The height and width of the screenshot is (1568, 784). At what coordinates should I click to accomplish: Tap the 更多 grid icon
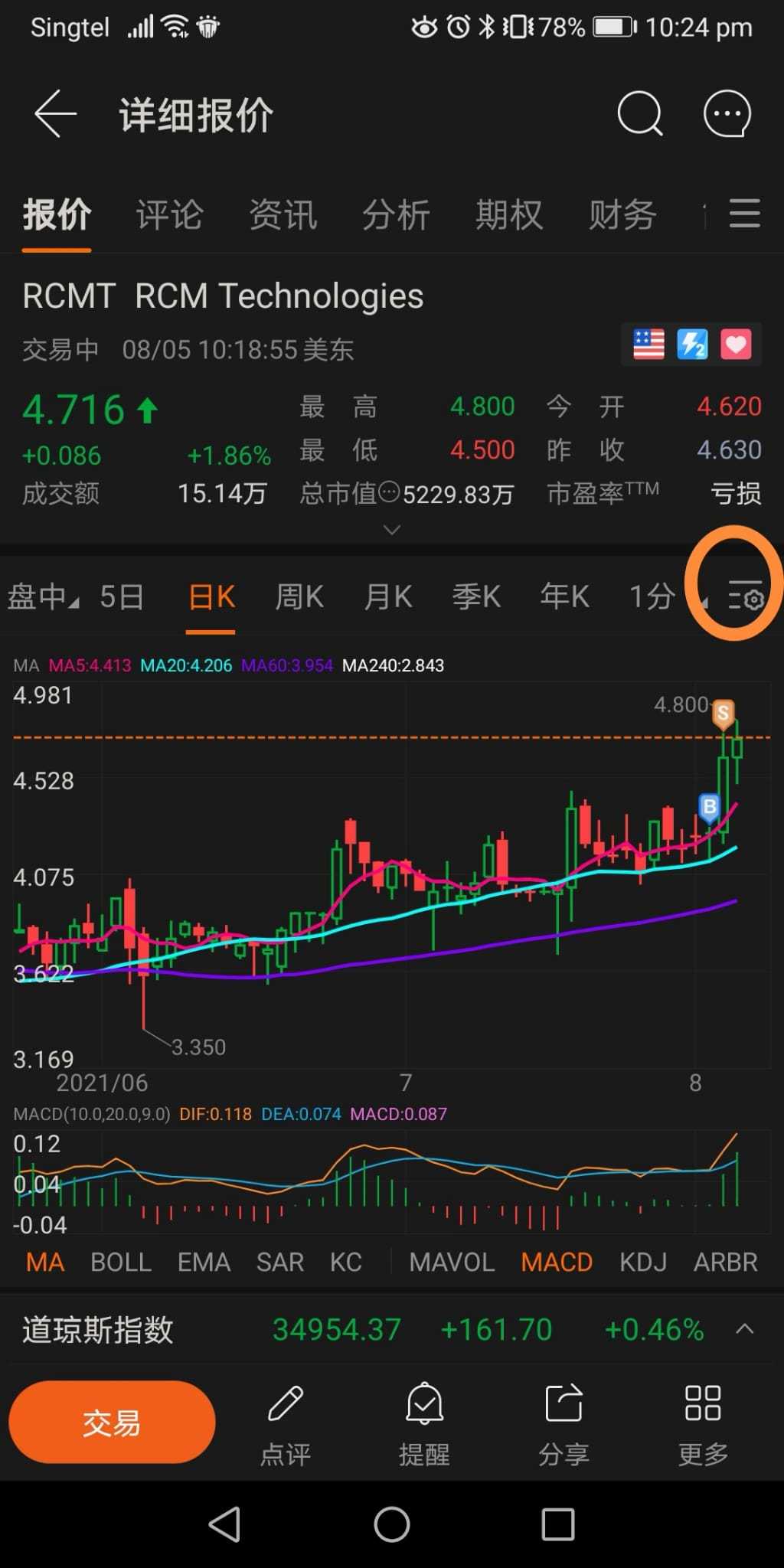(x=703, y=1404)
